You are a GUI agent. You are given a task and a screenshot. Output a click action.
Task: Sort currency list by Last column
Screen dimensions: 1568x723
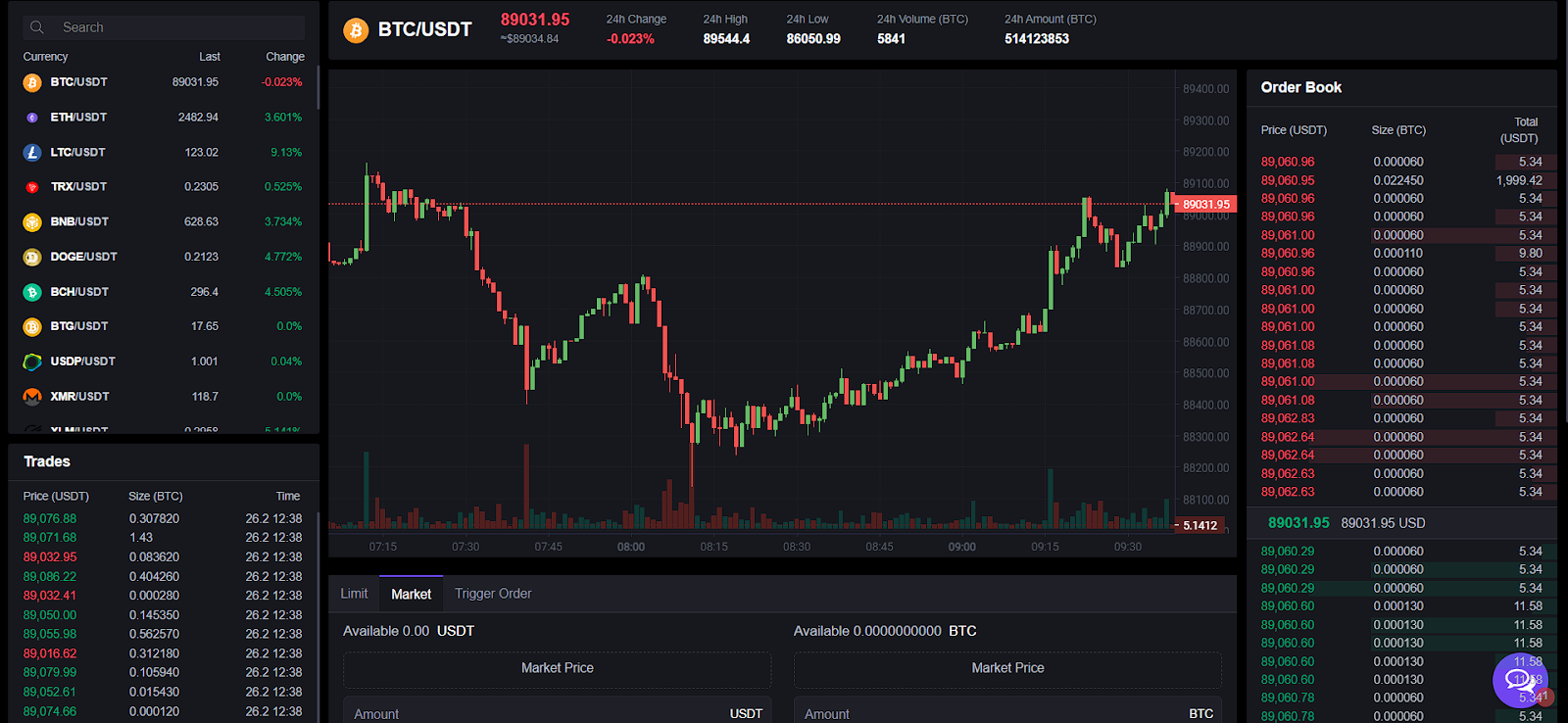(x=210, y=57)
